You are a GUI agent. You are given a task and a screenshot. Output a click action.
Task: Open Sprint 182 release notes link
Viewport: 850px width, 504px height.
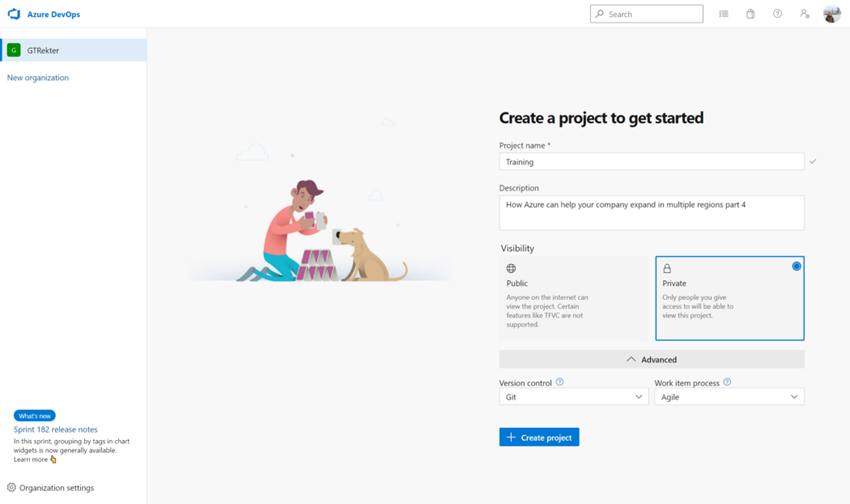click(x=56, y=429)
